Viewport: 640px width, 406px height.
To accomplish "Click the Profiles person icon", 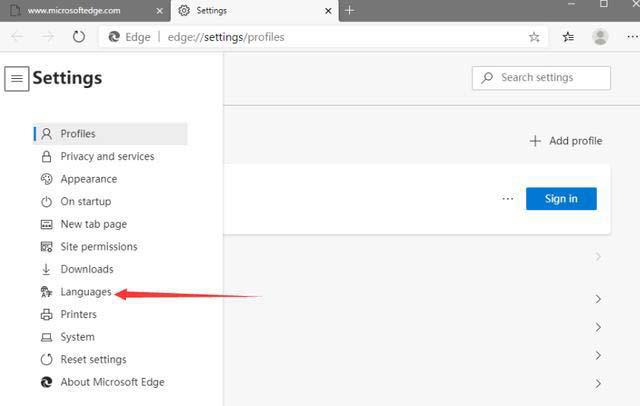I will pyautogui.click(x=47, y=134).
